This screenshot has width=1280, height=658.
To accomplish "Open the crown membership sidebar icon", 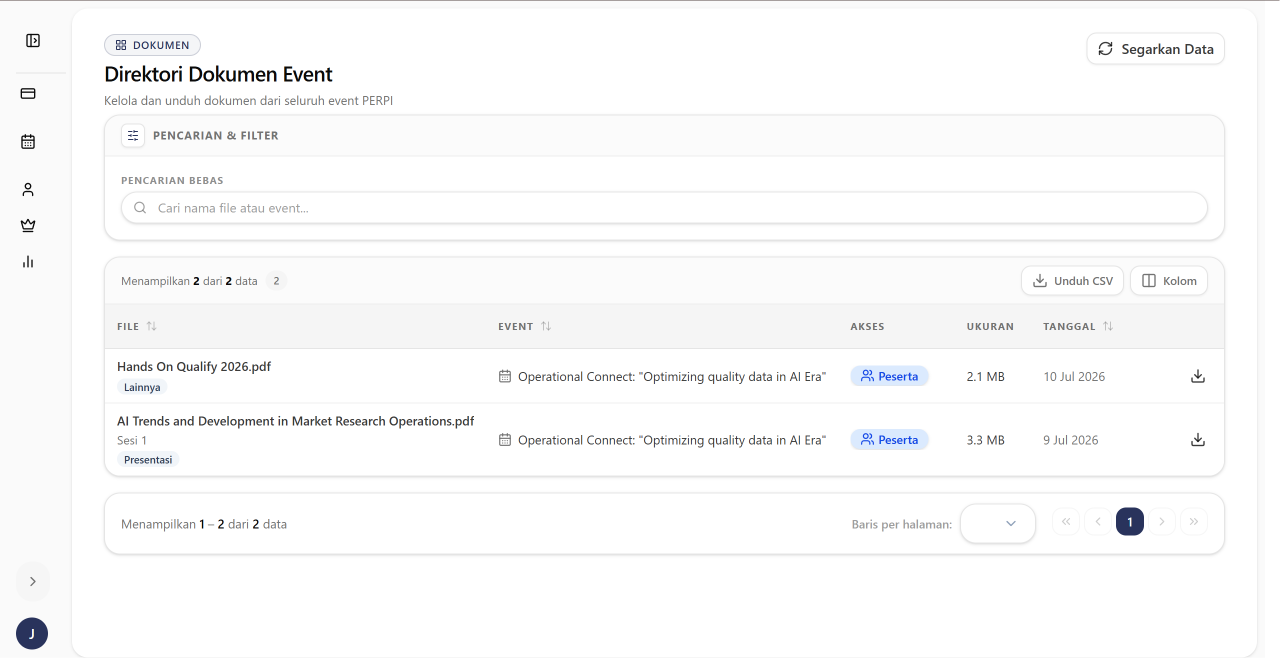I will [28, 225].
